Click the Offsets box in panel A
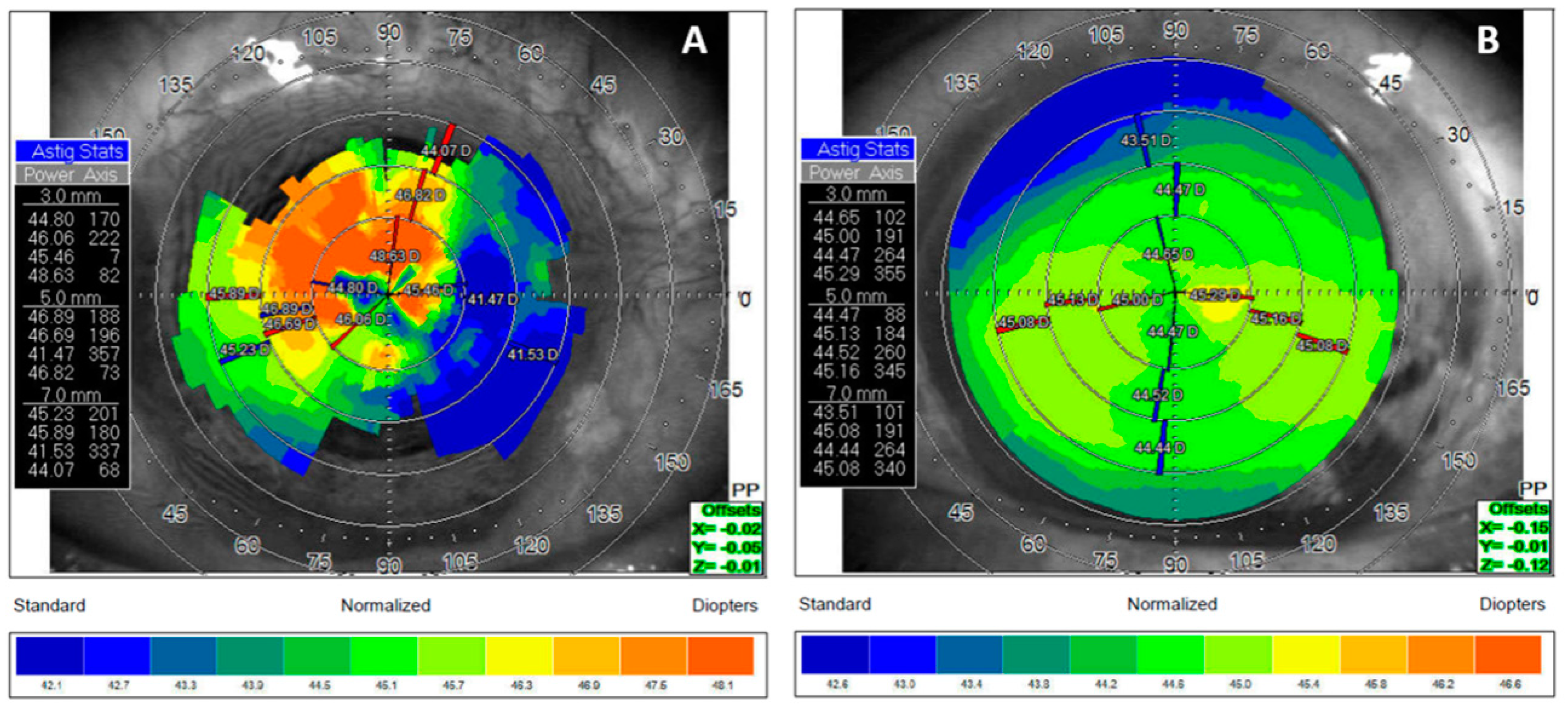This screenshot has width=1568, height=714. [727, 538]
